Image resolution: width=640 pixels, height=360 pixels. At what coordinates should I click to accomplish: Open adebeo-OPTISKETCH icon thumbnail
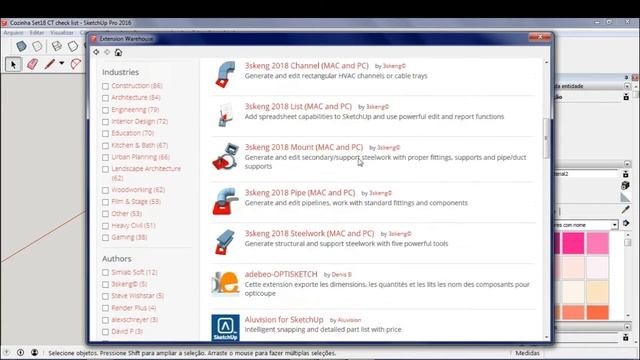click(x=225, y=283)
